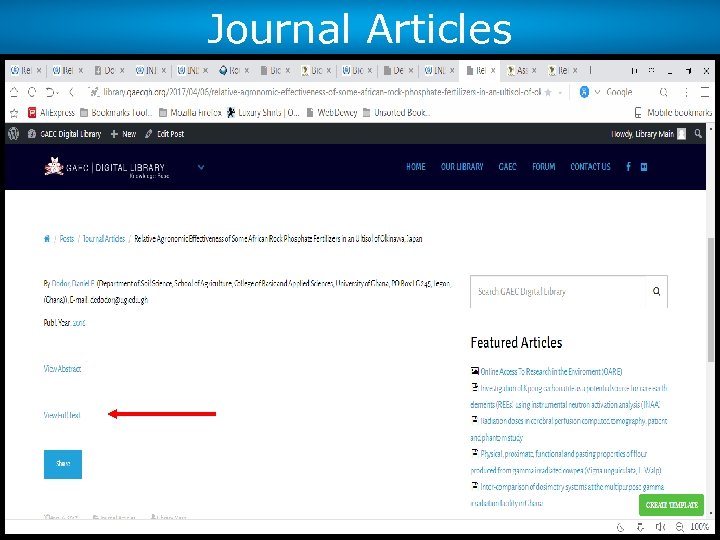Open the View Full Text link
This screenshot has height=540, width=720.
click(x=62, y=415)
